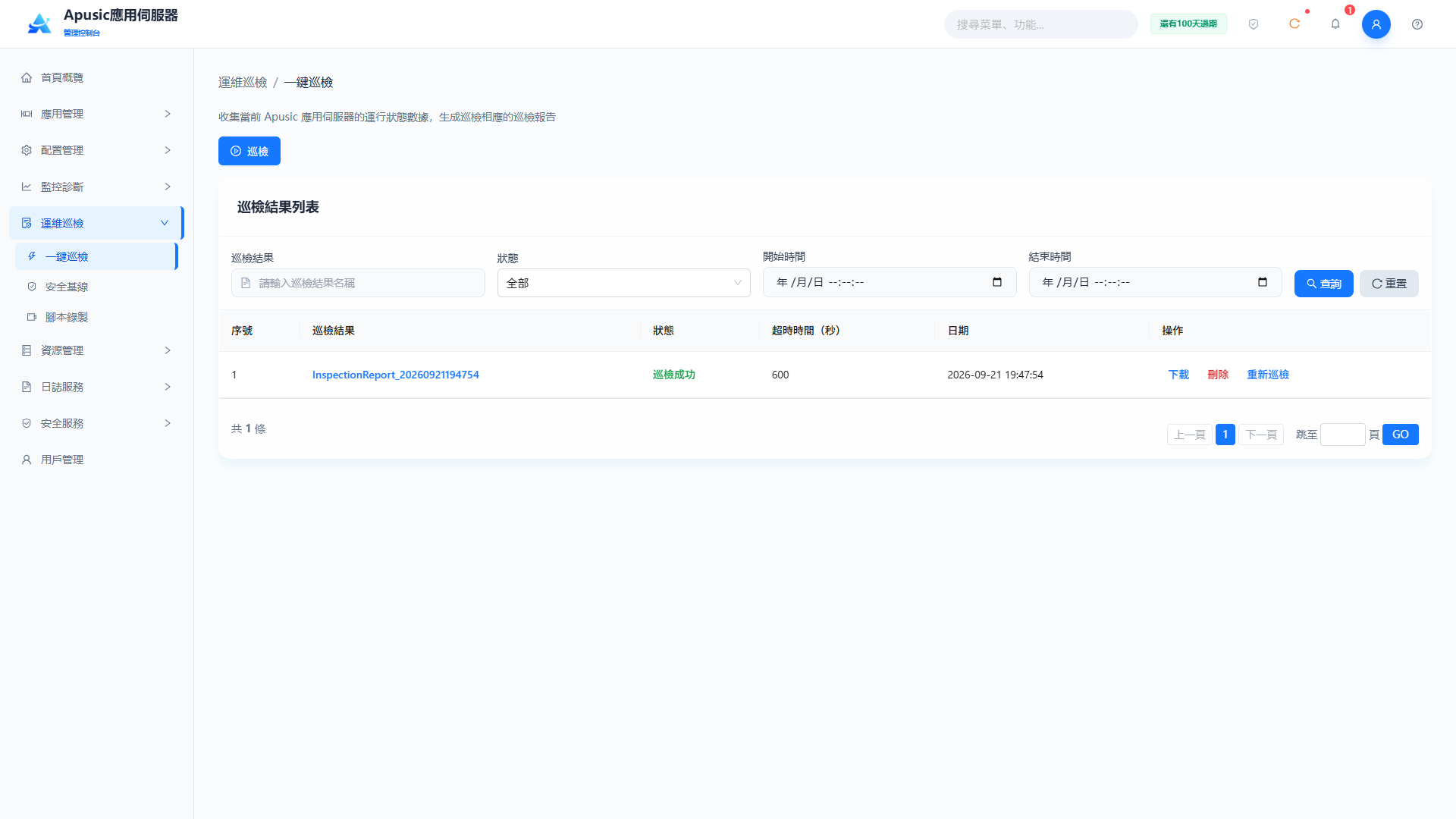
Task: Expand the 監控診斷 menu
Action: (96, 187)
